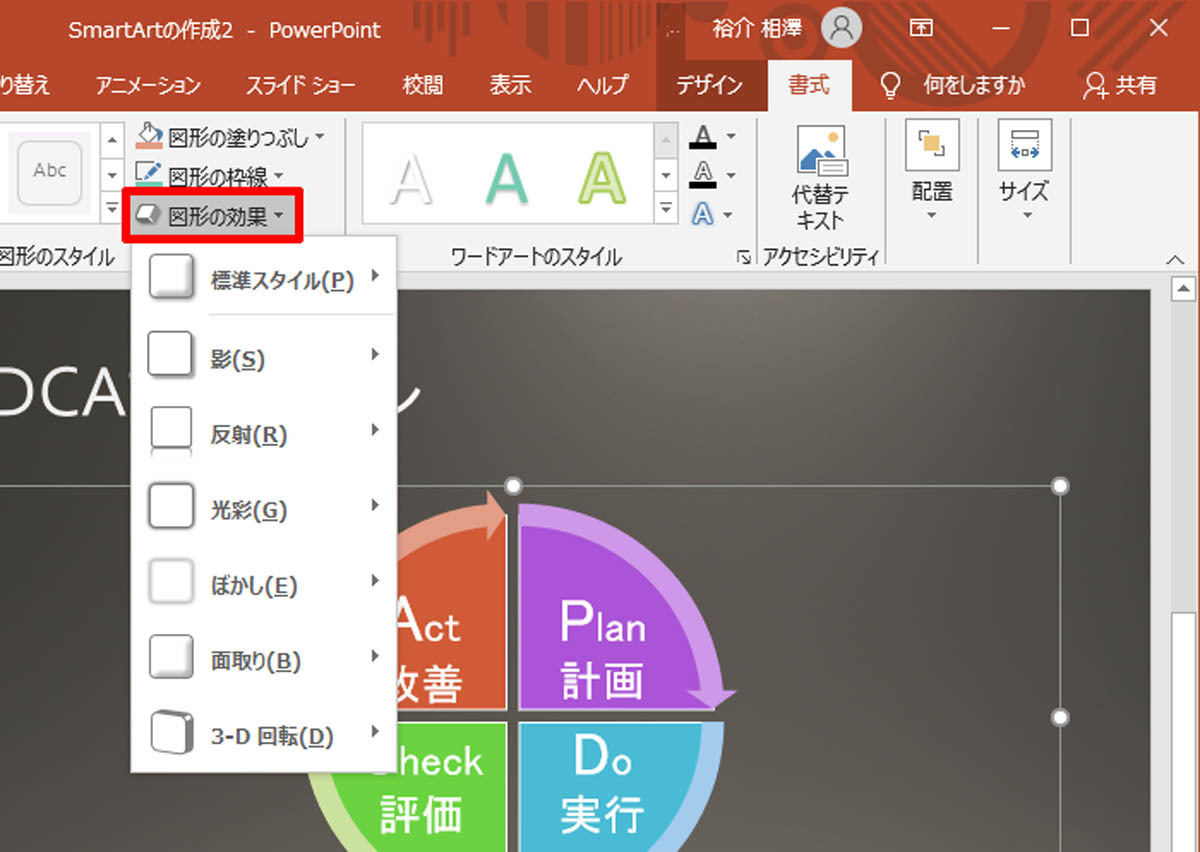Switch to 表示 view tab

click(x=510, y=86)
